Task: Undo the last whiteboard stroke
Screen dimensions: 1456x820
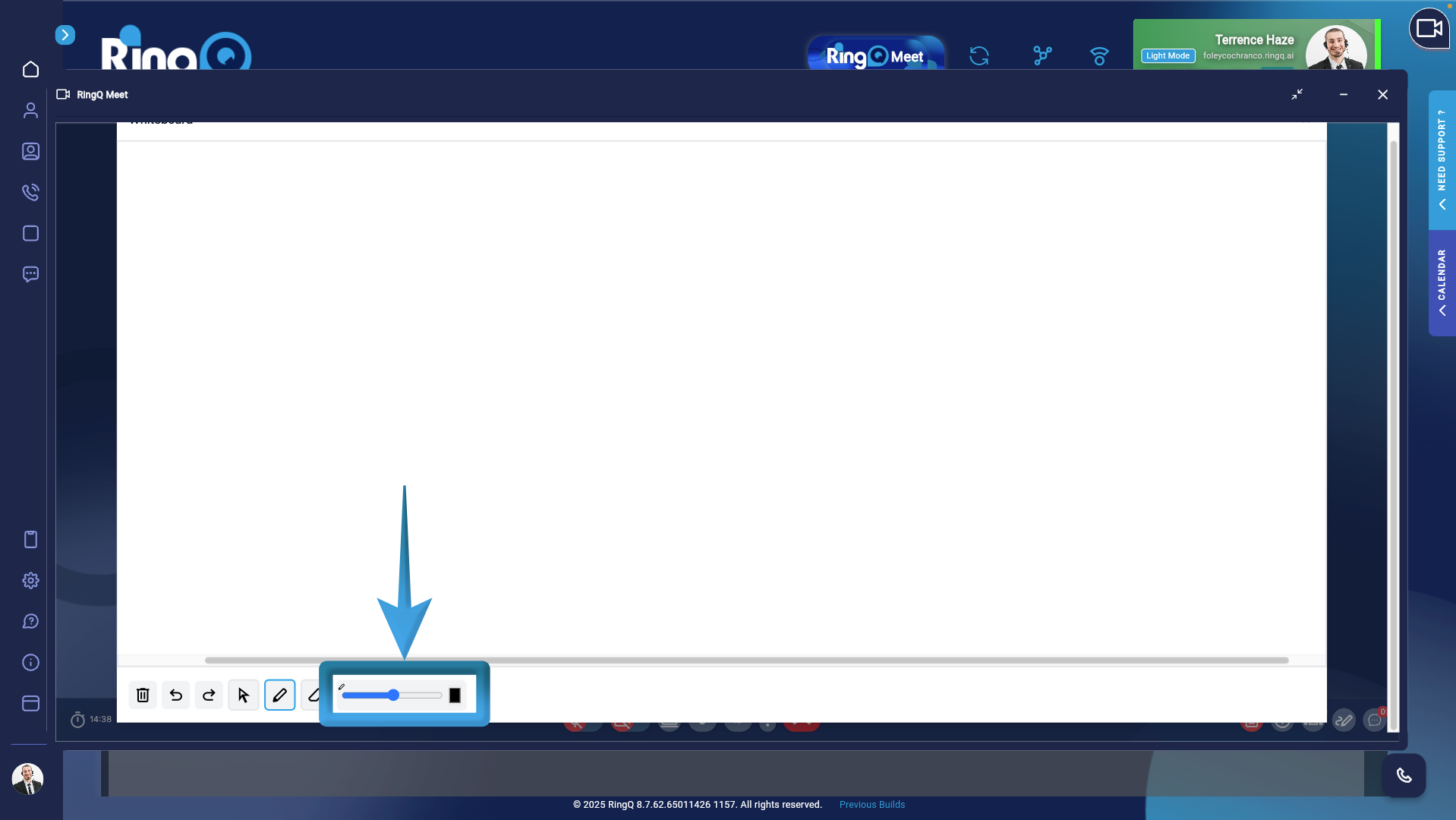Action: (176, 695)
